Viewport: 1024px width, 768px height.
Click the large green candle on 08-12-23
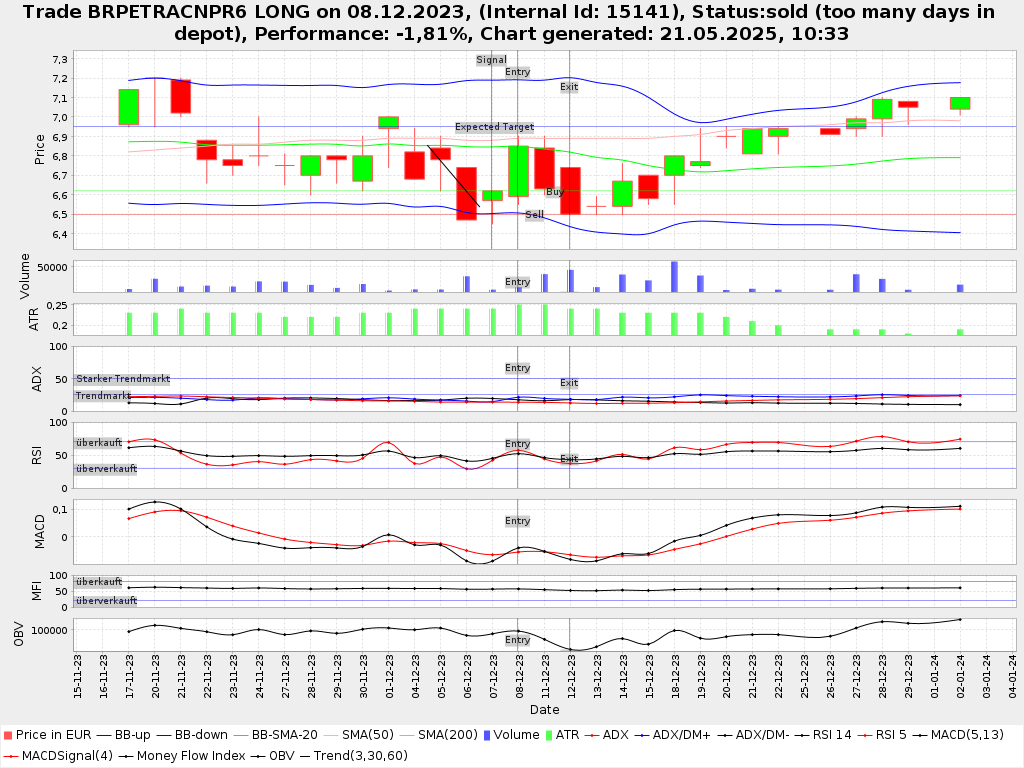click(518, 171)
